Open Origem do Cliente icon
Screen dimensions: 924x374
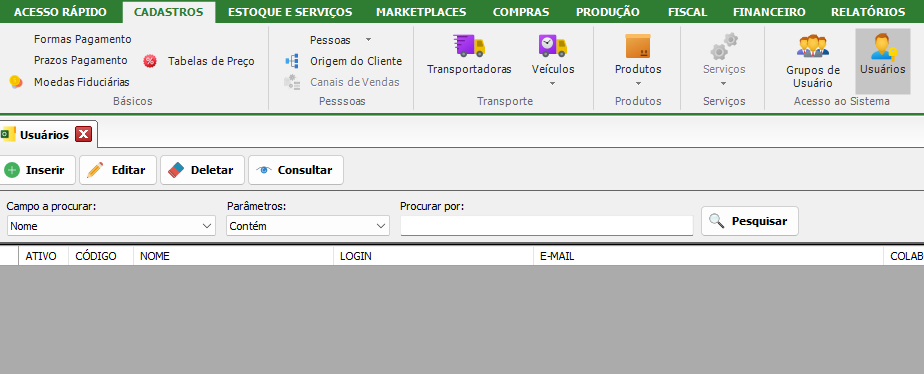(x=292, y=61)
